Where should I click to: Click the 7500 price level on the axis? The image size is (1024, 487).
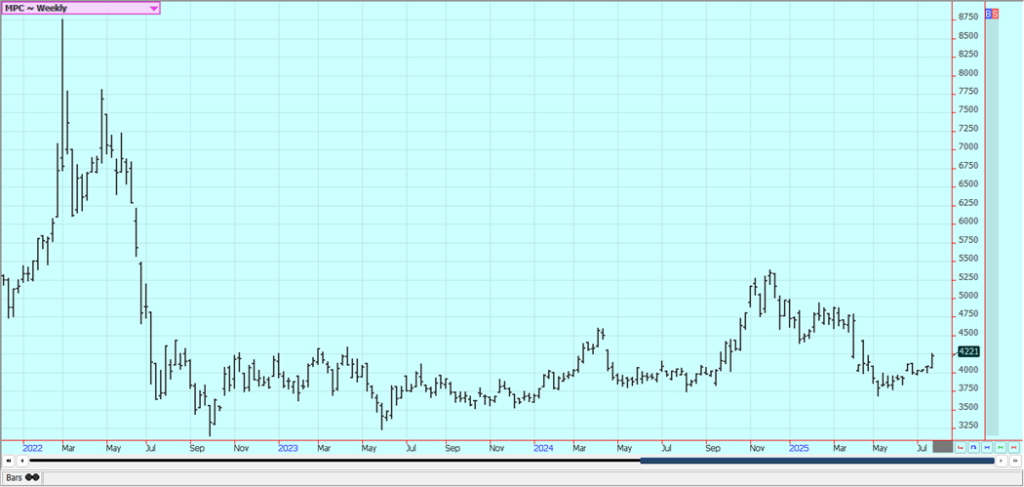click(x=968, y=110)
